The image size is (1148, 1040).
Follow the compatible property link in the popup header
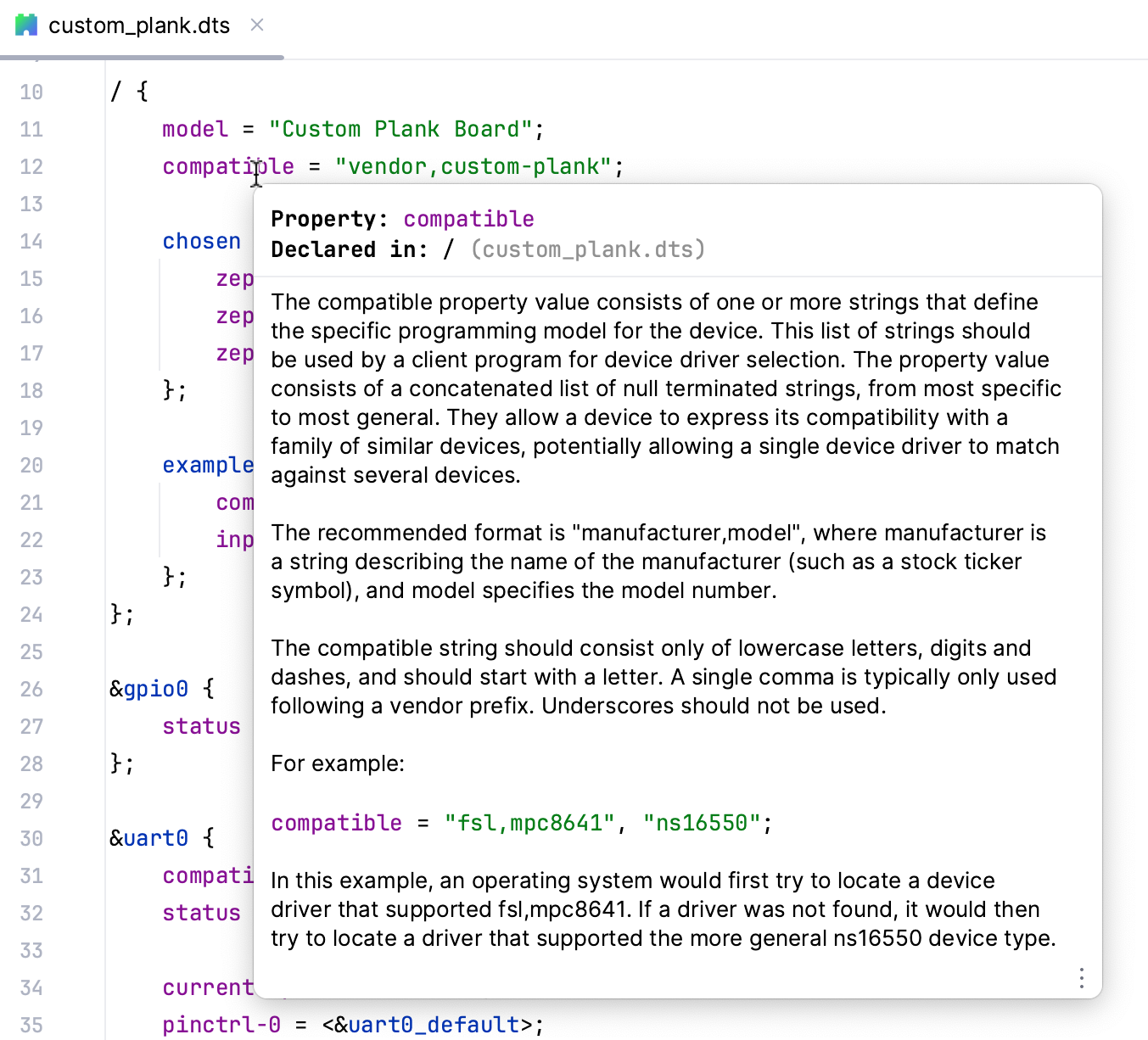(x=468, y=219)
